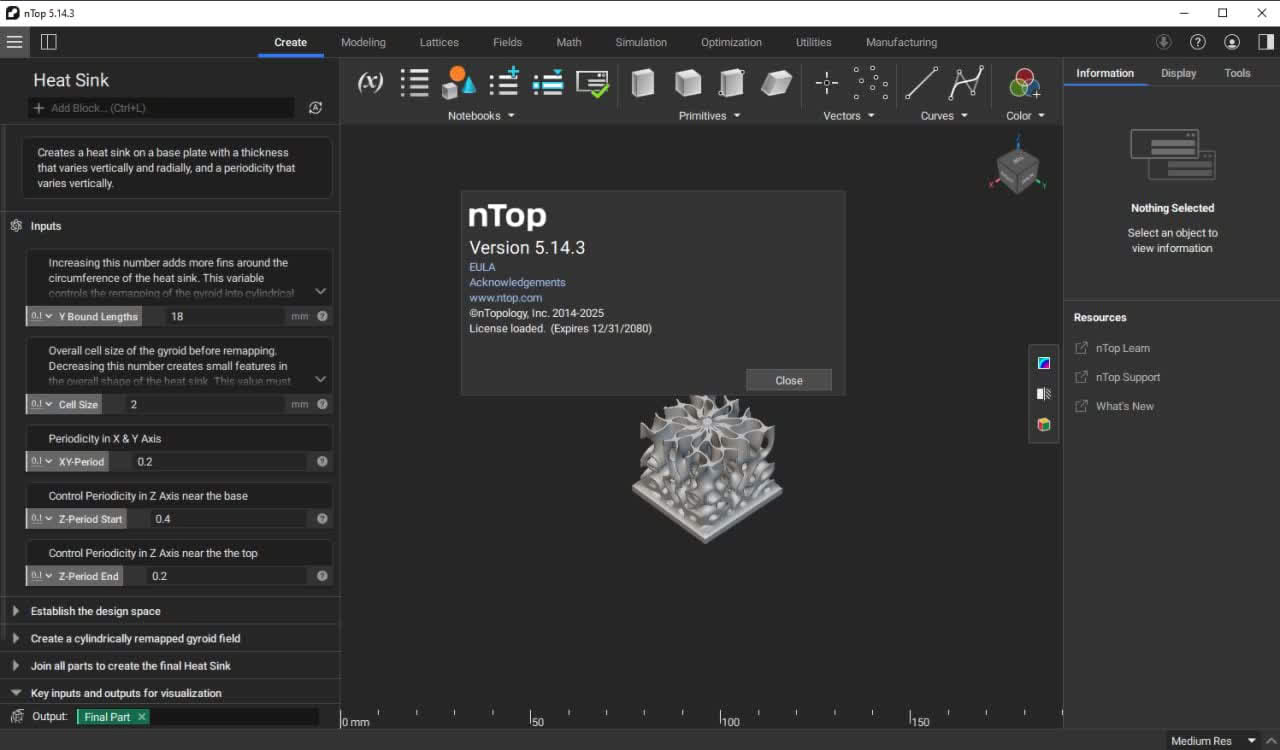Click the section view icon beside the viewport

pos(1043,394)
